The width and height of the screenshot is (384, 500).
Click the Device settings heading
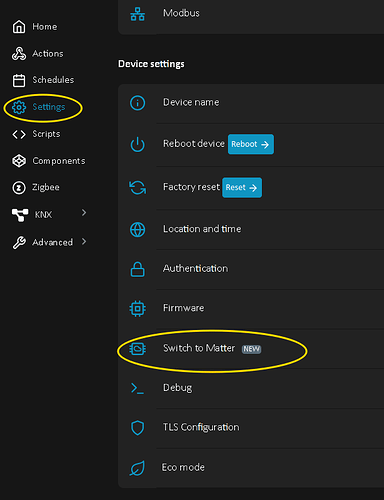pyautogui.click(x=151, y=64)
